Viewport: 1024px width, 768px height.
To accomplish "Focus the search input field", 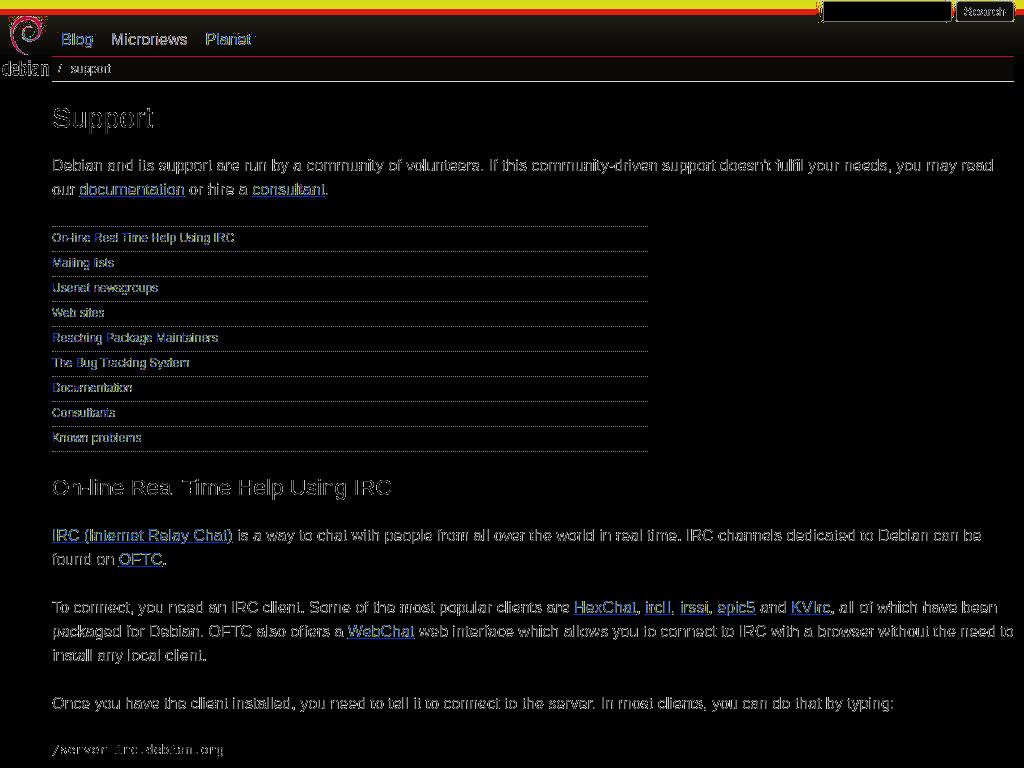I will coord(887,12).
